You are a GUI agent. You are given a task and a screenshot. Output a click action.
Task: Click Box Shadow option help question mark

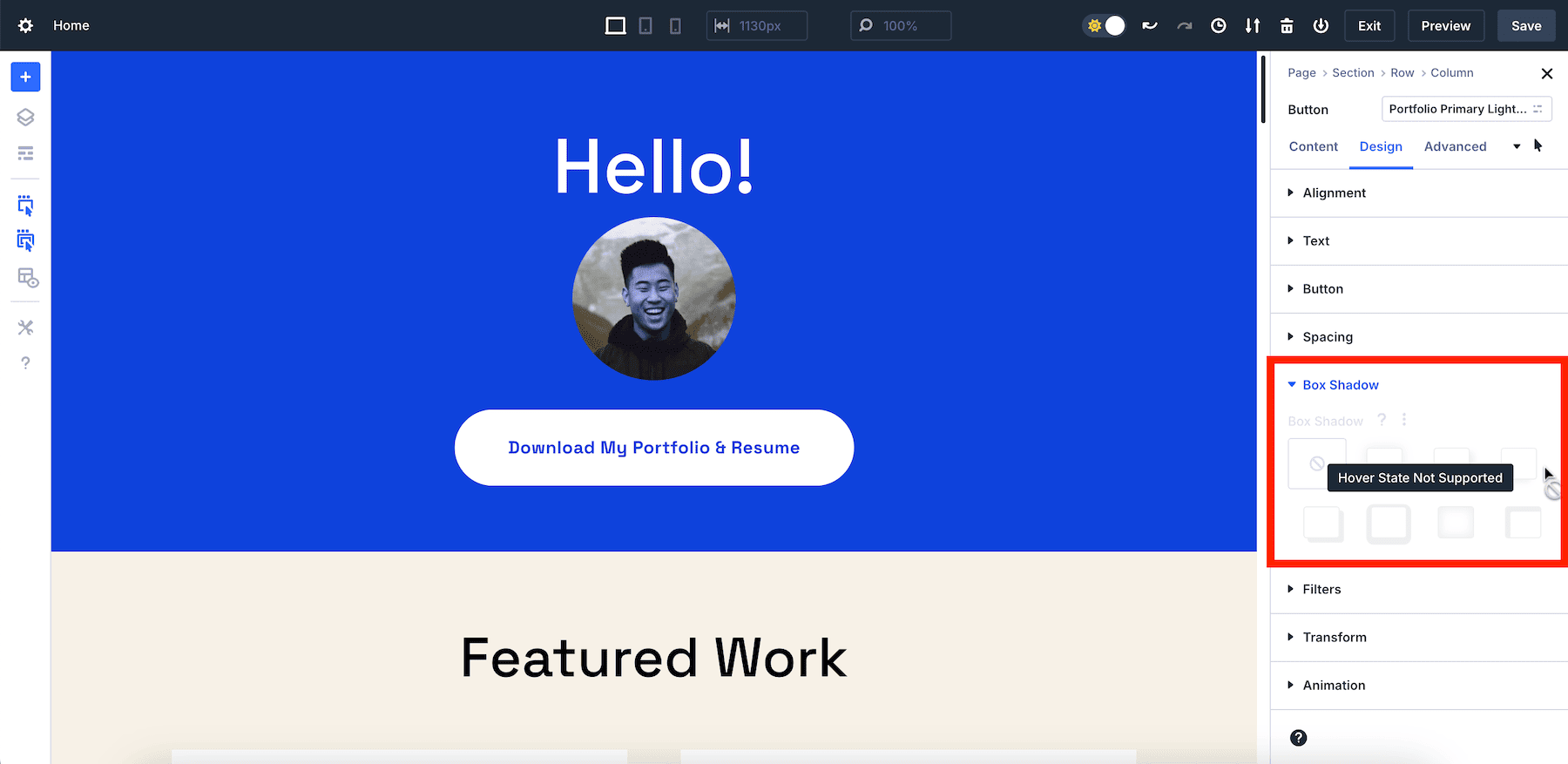1382,420
